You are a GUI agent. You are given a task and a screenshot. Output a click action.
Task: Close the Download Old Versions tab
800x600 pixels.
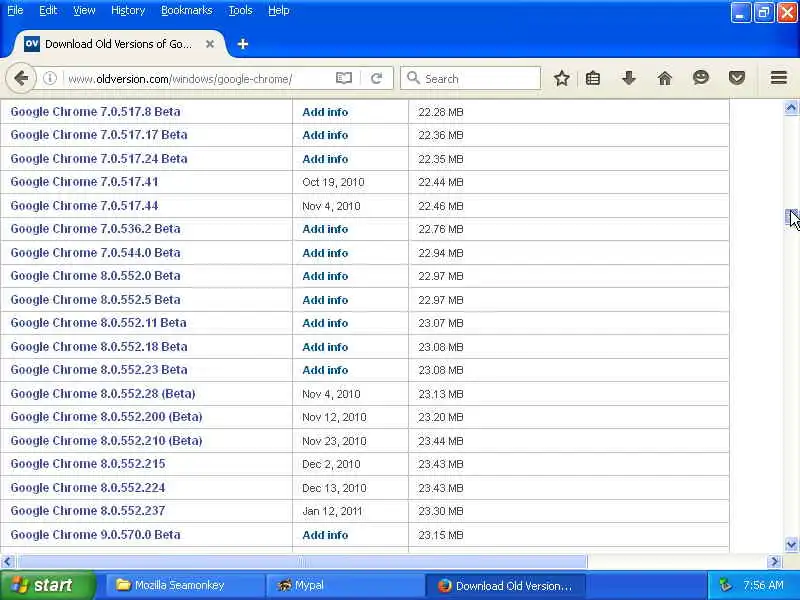pyautogui.click(x=210, y=44)
